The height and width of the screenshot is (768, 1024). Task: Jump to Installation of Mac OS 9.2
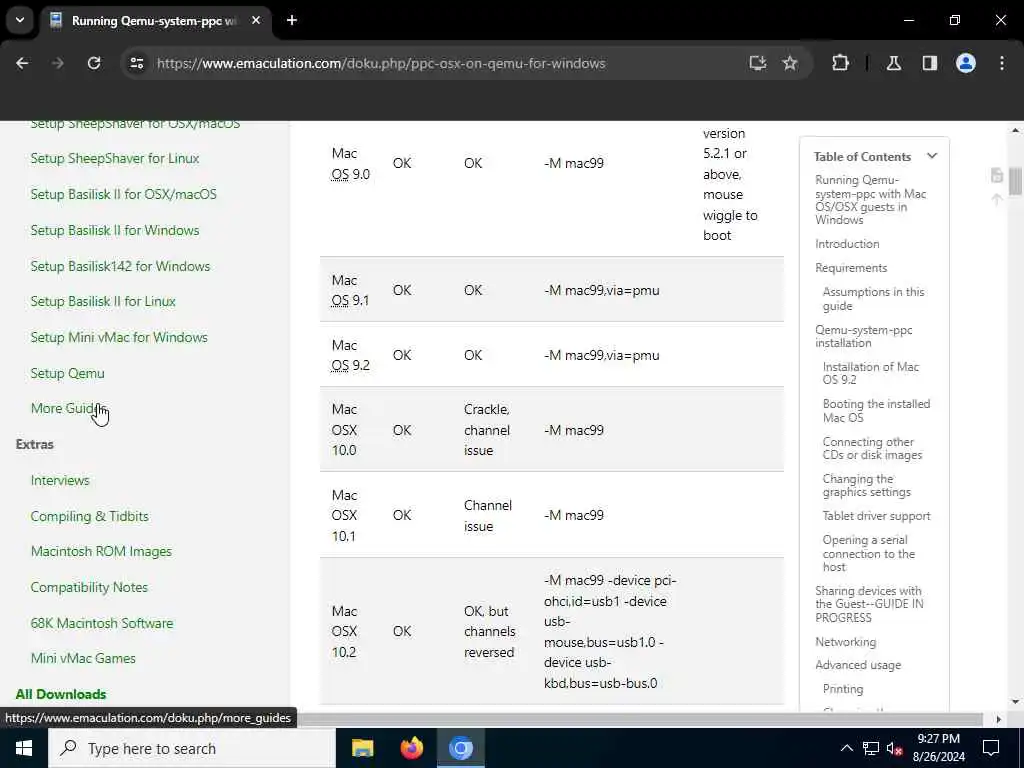871,373
